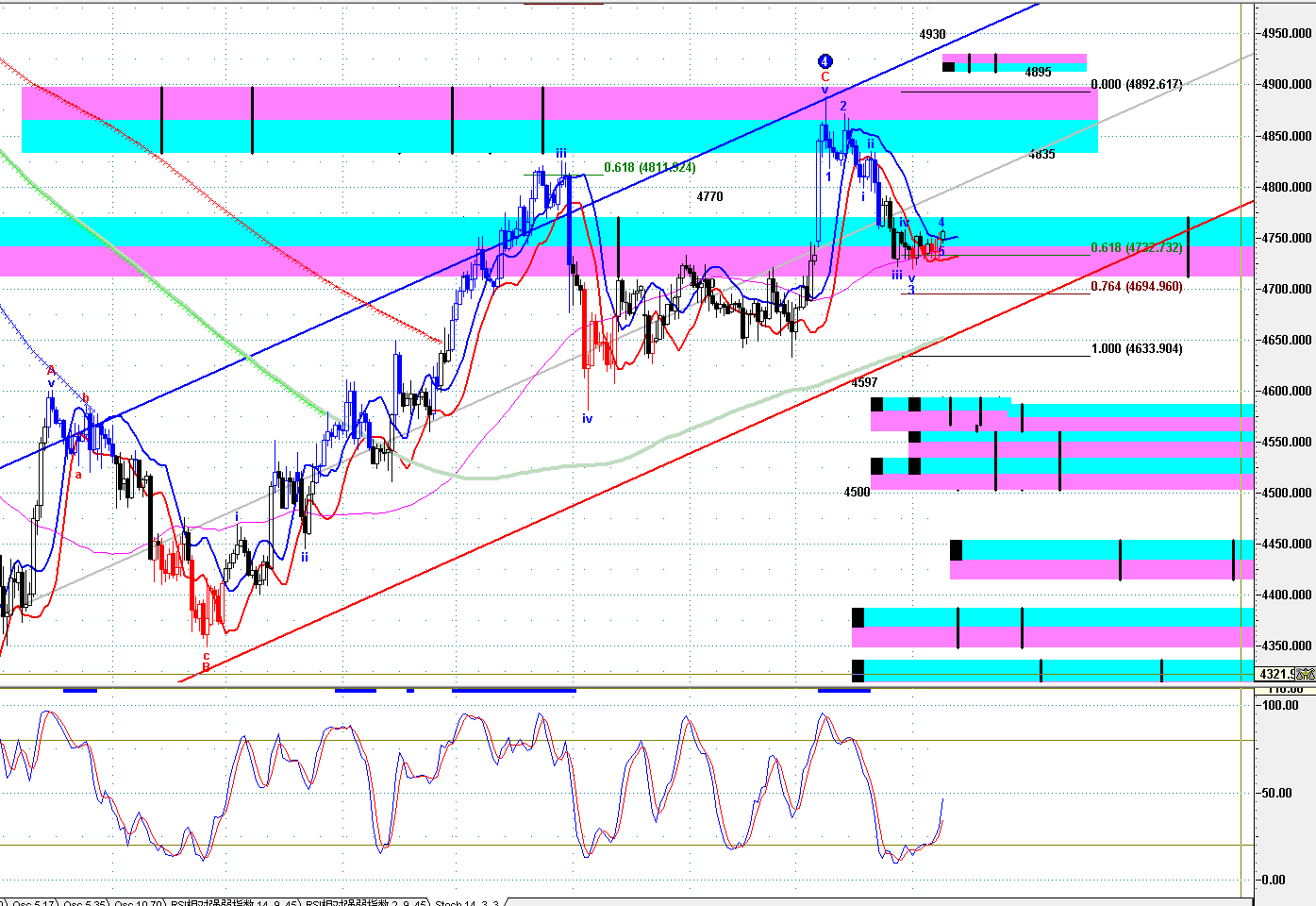Click the 1.000 (4633.904) Fibonacci label

point(1136,348)
